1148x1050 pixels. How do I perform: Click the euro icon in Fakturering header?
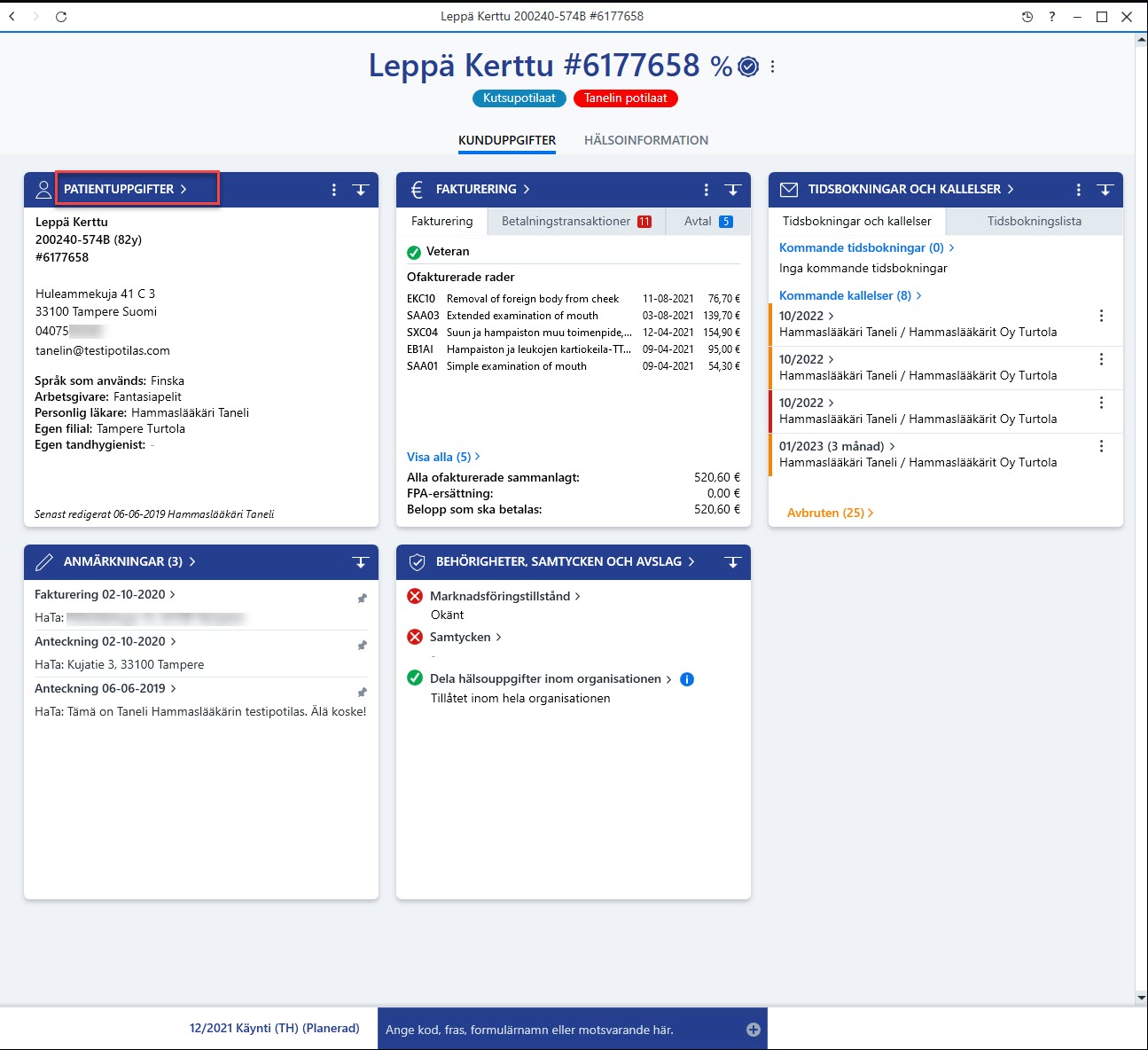coord(417,189)
